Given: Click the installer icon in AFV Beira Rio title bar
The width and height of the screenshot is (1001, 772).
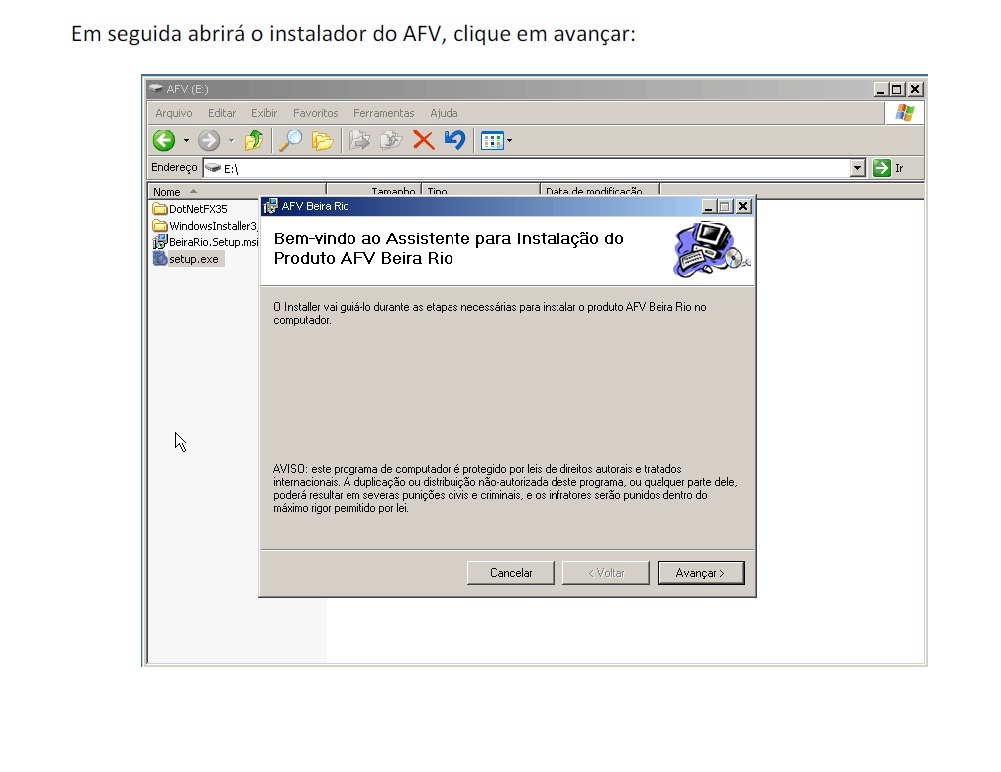Looking at the screenshot, I should pyautogui.click(x=271, y=206).
